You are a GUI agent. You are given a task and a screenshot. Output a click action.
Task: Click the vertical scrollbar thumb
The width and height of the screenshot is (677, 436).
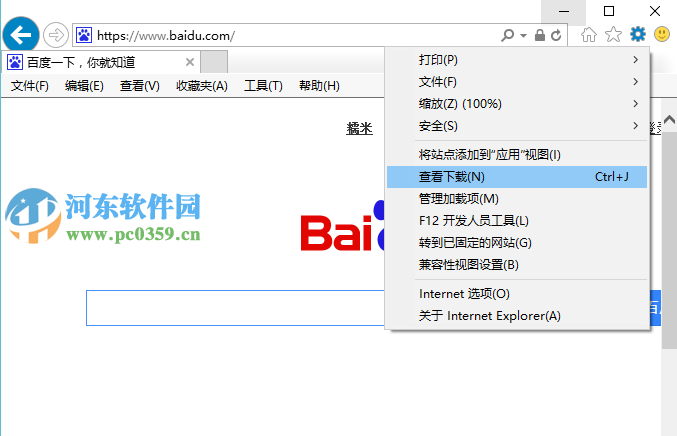(x=669, y=240)
